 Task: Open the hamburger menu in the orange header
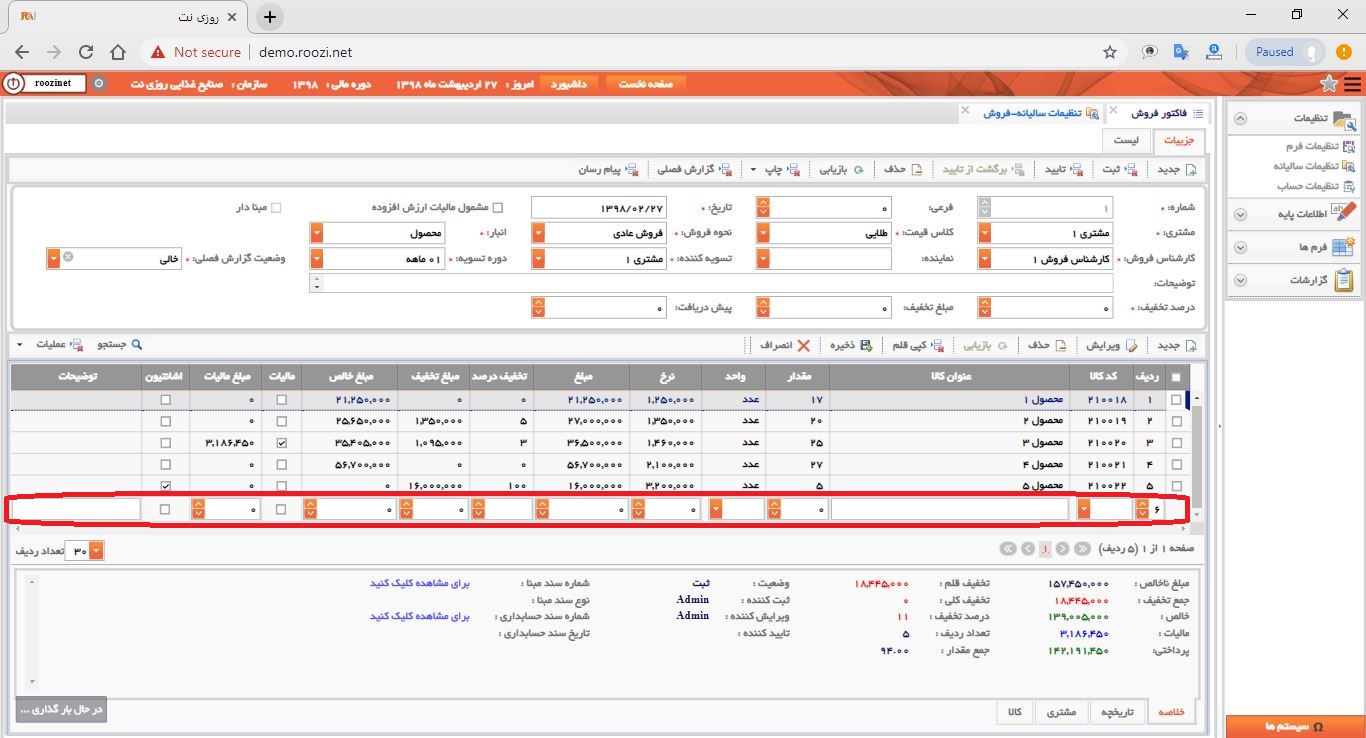pos(1352,84)
